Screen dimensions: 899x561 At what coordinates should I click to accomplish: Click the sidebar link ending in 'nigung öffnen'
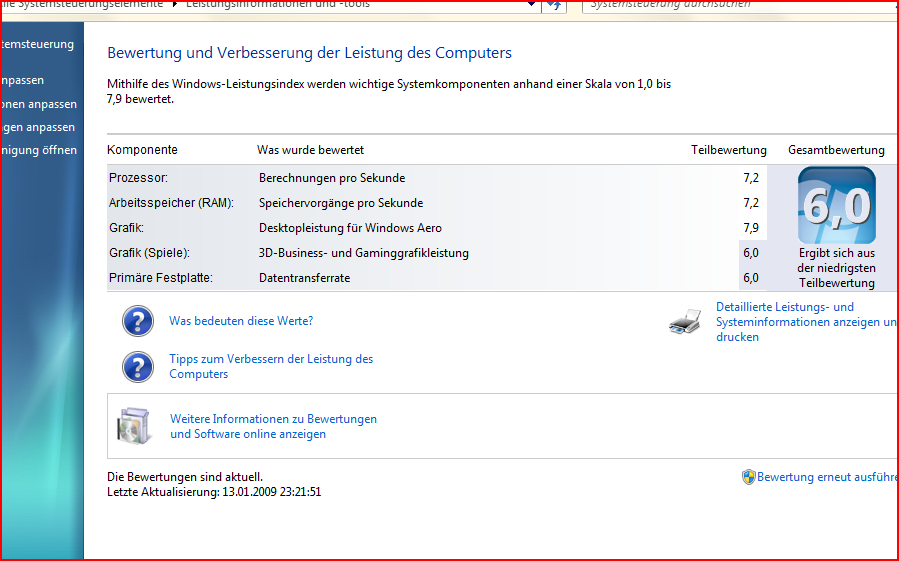tap(40, 150)
